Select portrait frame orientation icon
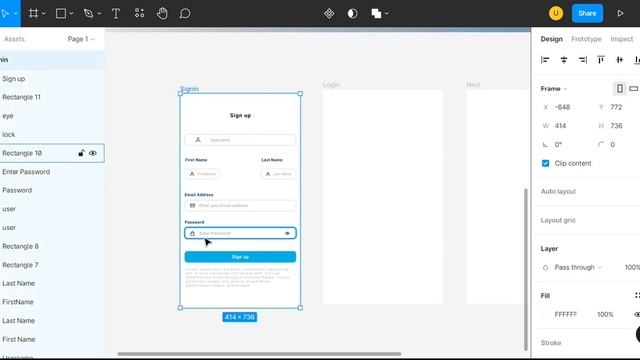This screenshot has width=640, height=360. [620, 88]
